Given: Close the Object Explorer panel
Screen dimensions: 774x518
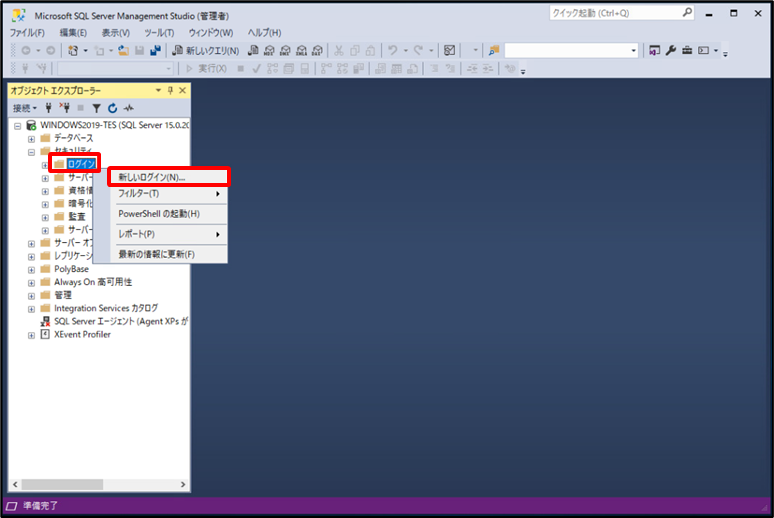Looking at the screenshot, I should [183, 90].
